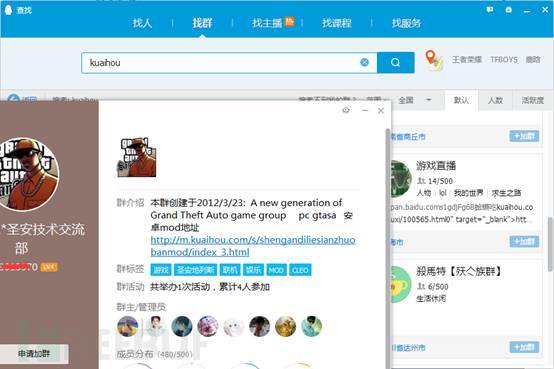This screenshot has height=369, width=554.
Task: Click 加群 button for 游戏直播
Action: tap(524, 242)
